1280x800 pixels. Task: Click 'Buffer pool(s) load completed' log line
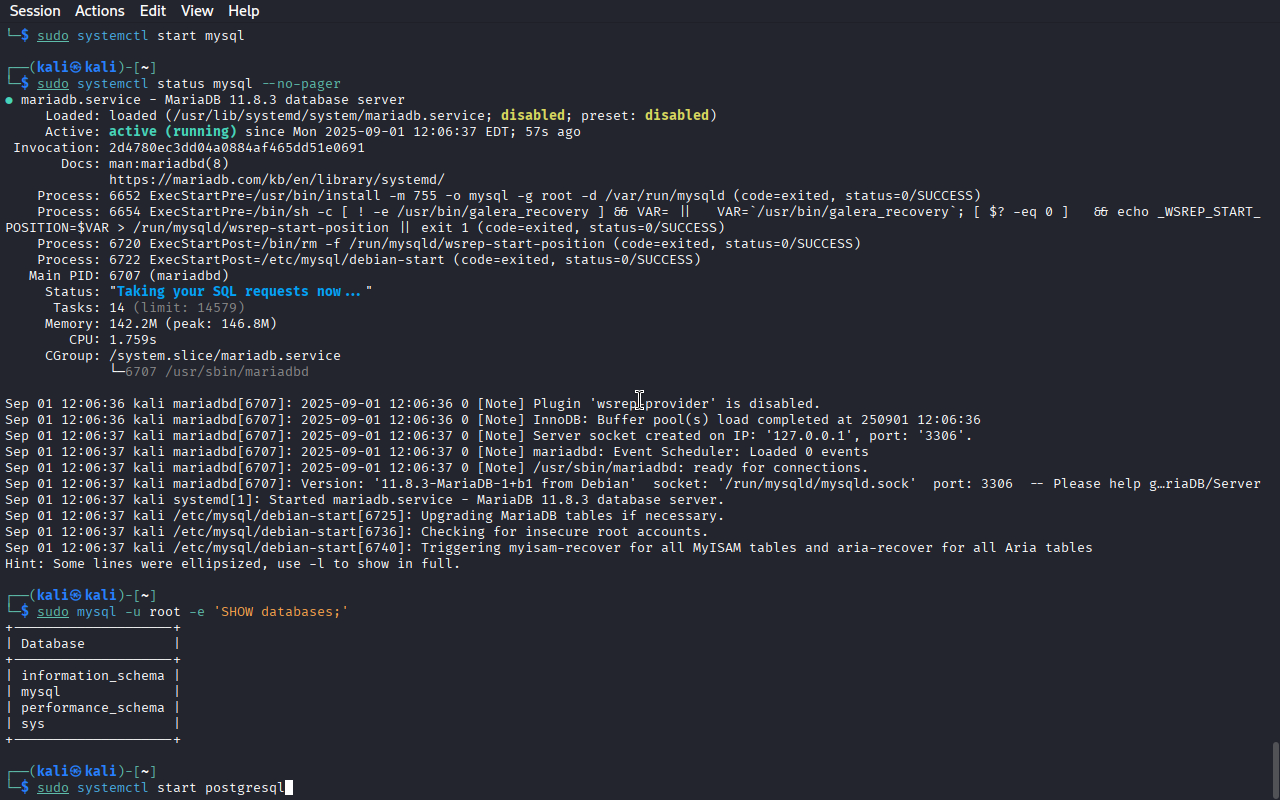pos(493,420)
